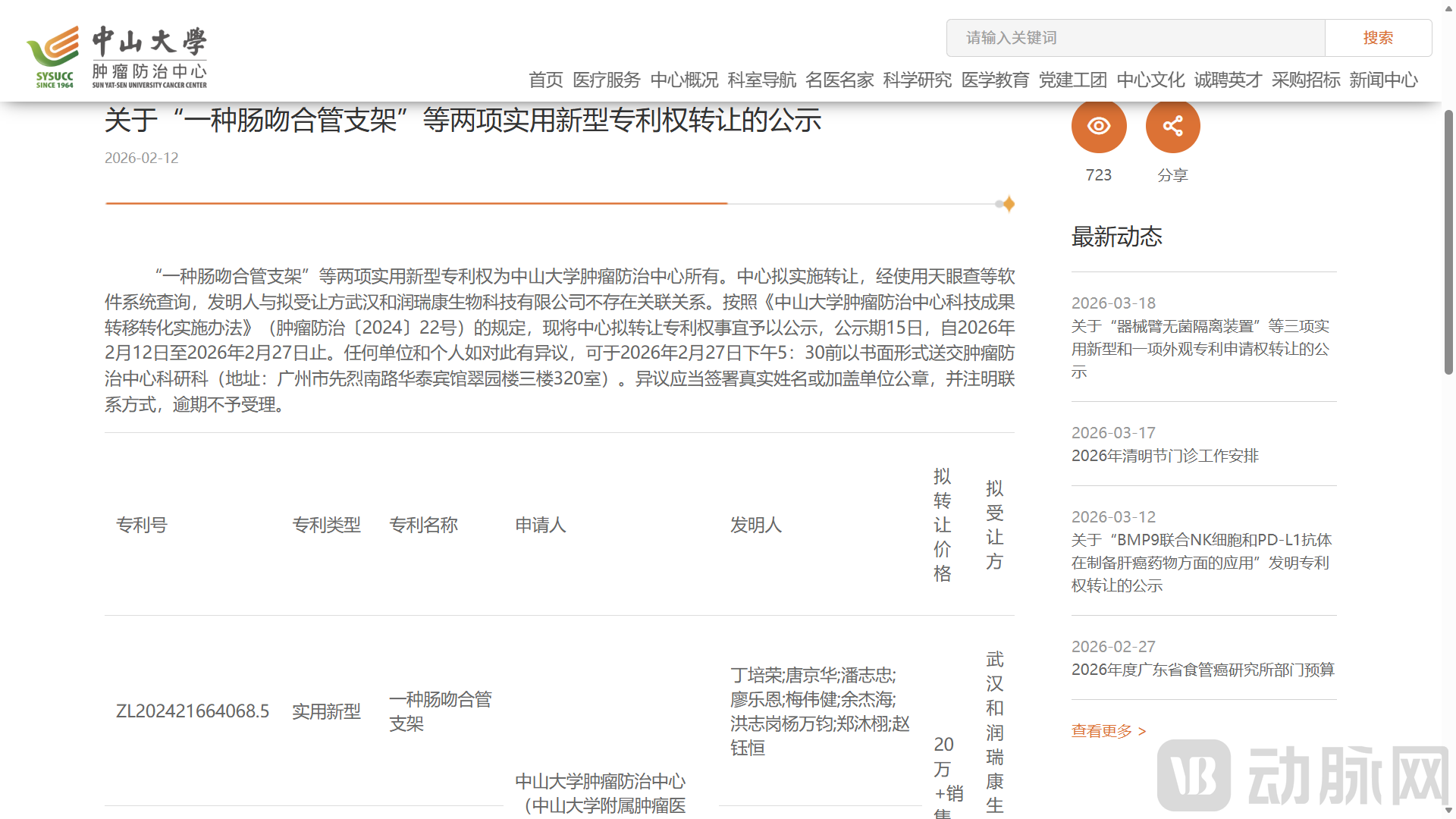This screenshot has width=1456, height=819.
Task: Click the page's vertical scrollbar thumb
Action: point(1448,243)
